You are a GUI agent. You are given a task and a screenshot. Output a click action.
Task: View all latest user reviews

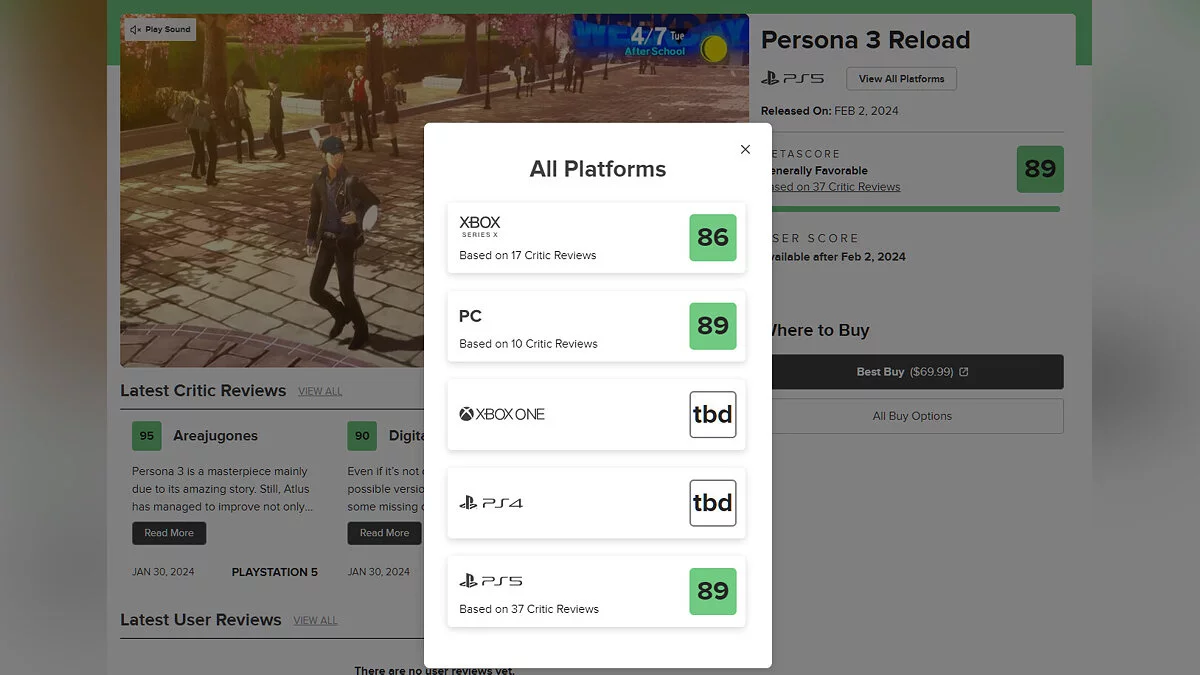[315, 620]
